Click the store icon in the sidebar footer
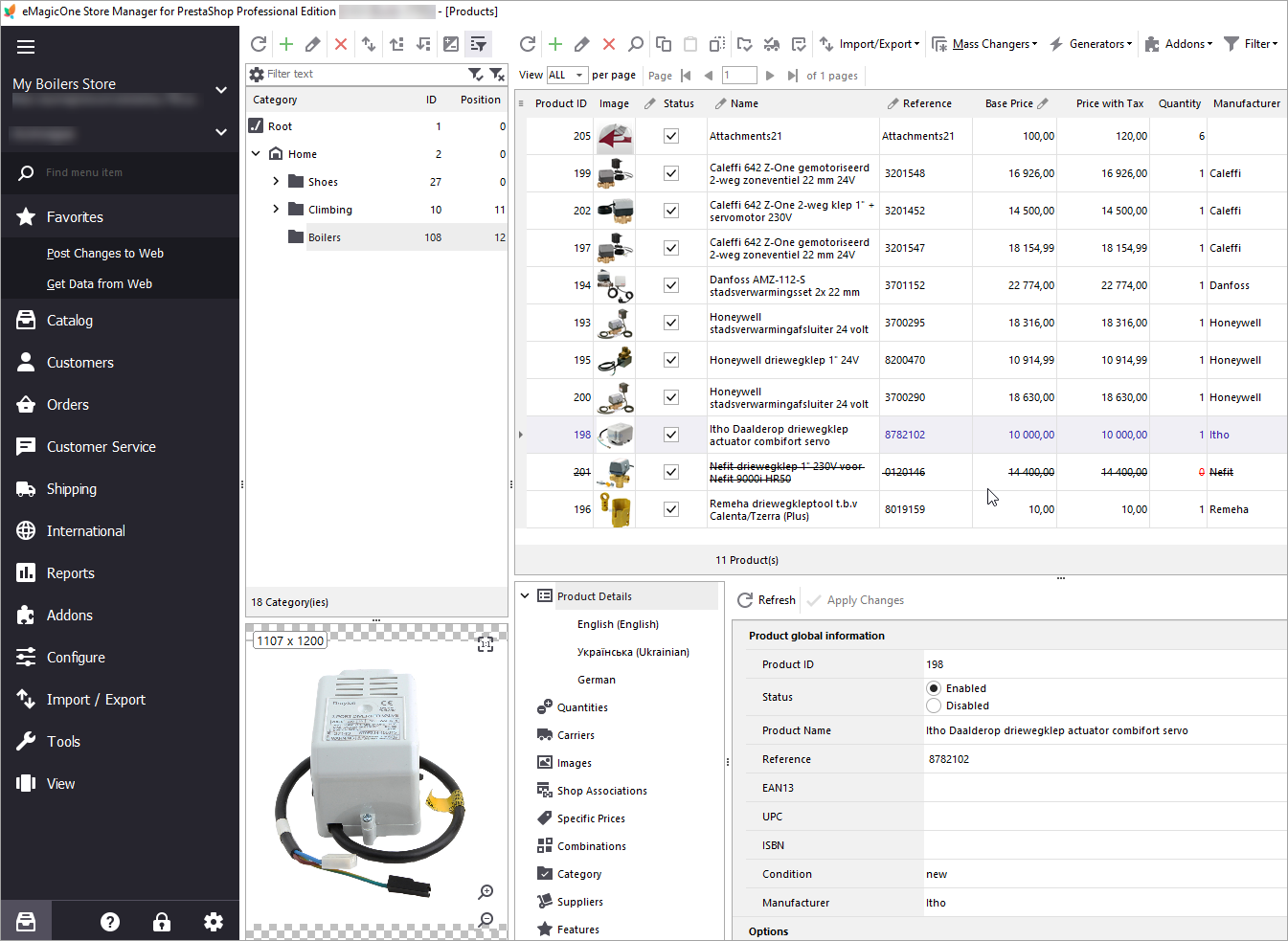This screenshot has height=941, width=1288. tap(26, 922)
